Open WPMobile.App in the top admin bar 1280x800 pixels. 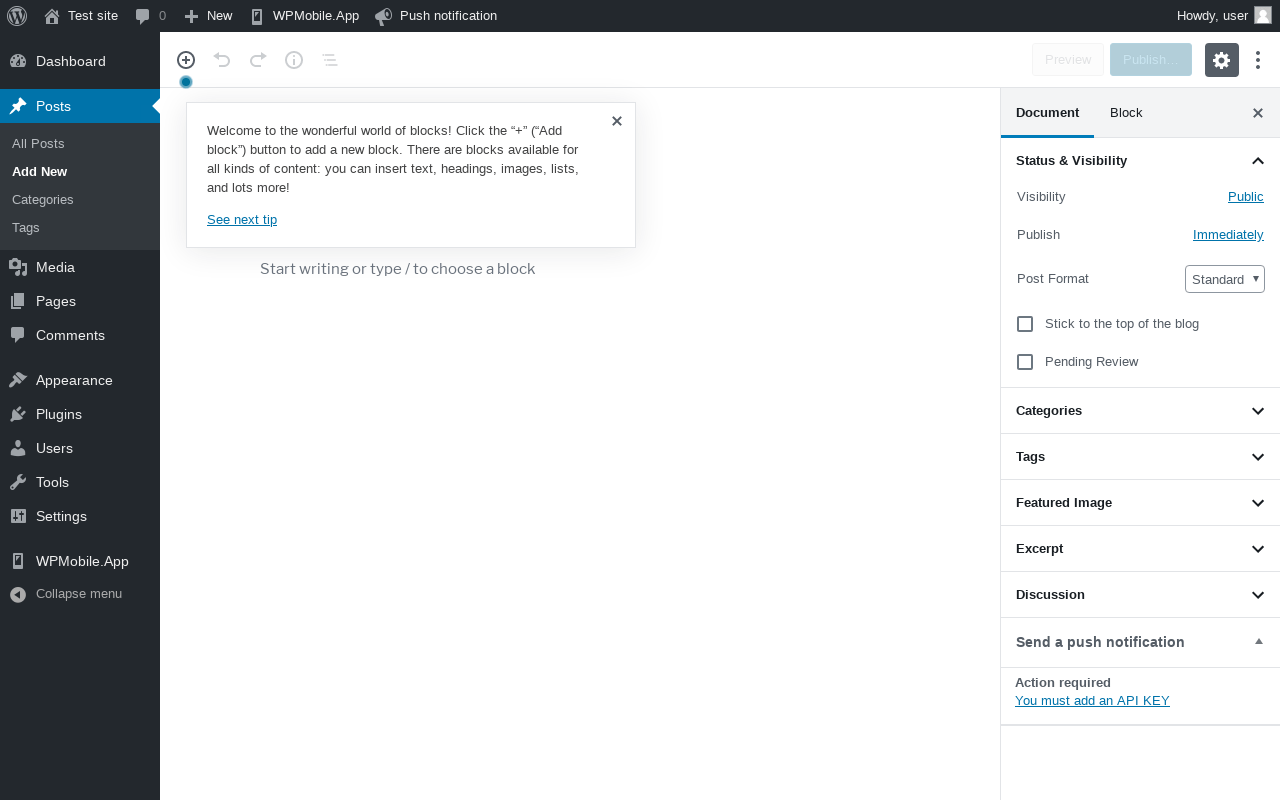[x=304, y=16]
